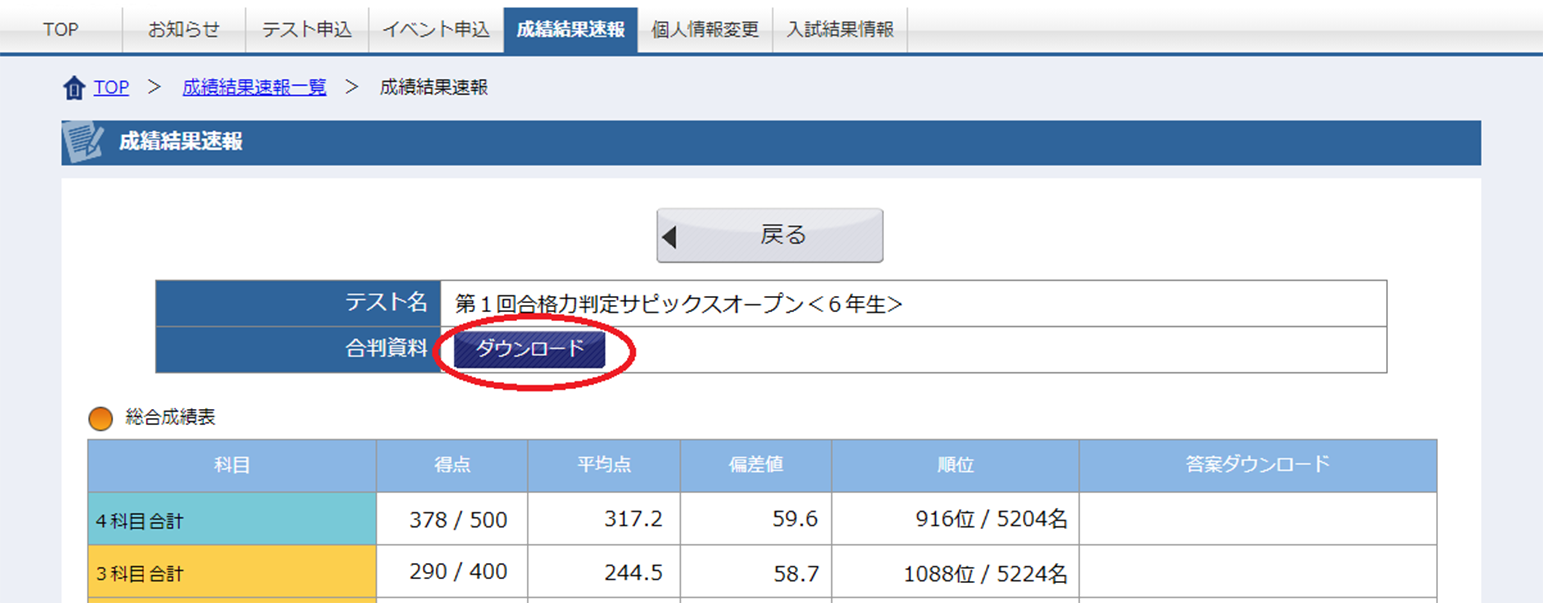Click the 答案ダウンロード column header

1259,465
